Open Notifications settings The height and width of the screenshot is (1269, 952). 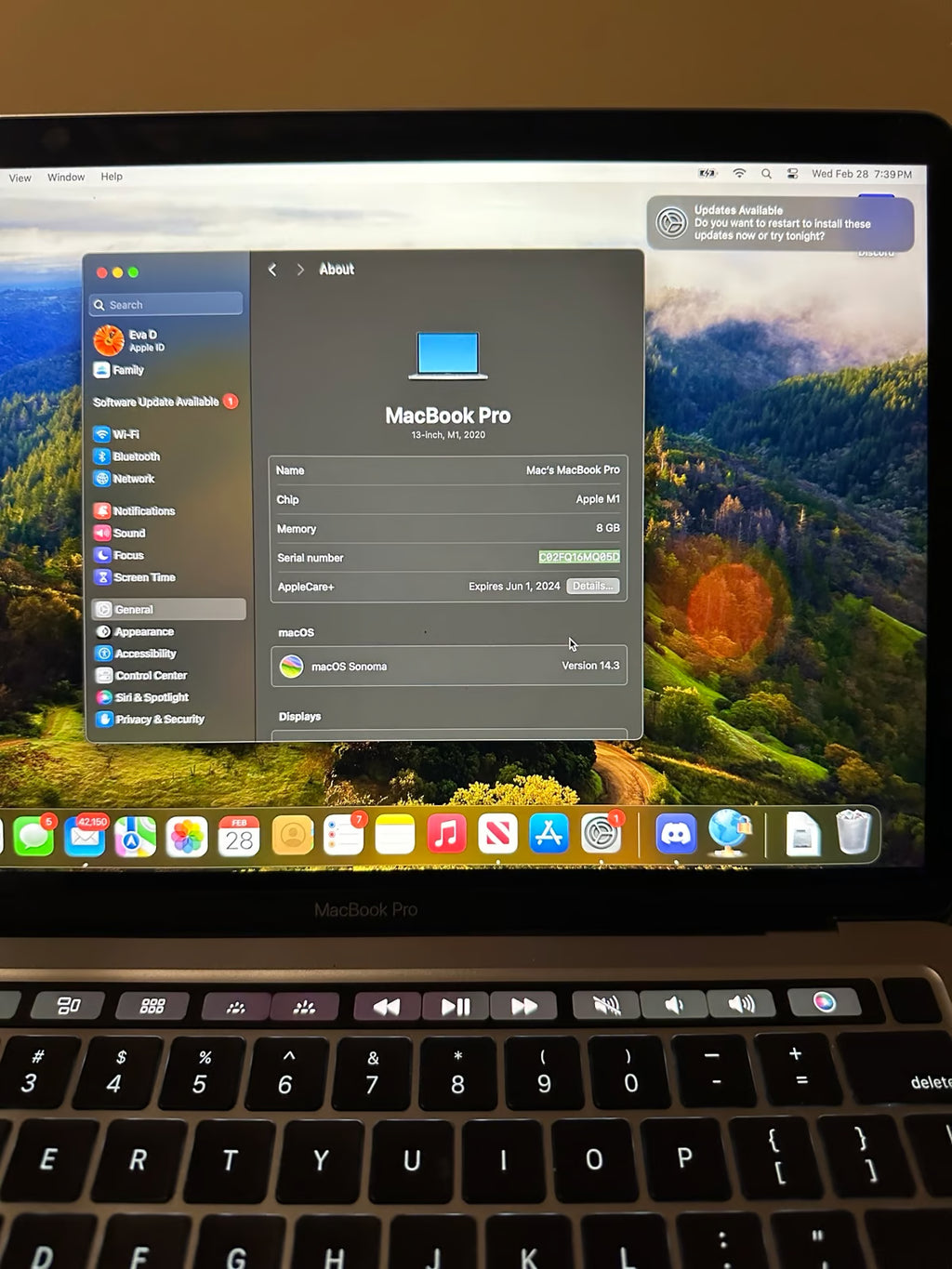coord(138,510)
